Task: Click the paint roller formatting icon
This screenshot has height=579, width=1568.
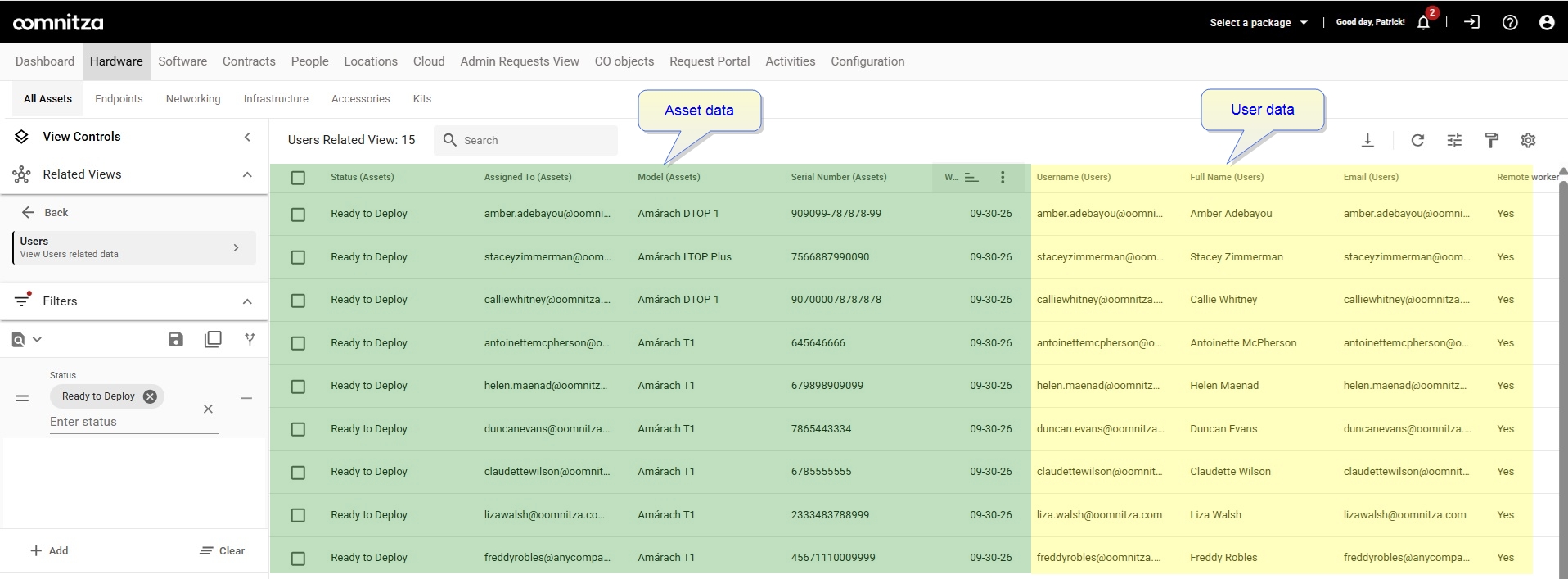Action: click(1491, 140)
